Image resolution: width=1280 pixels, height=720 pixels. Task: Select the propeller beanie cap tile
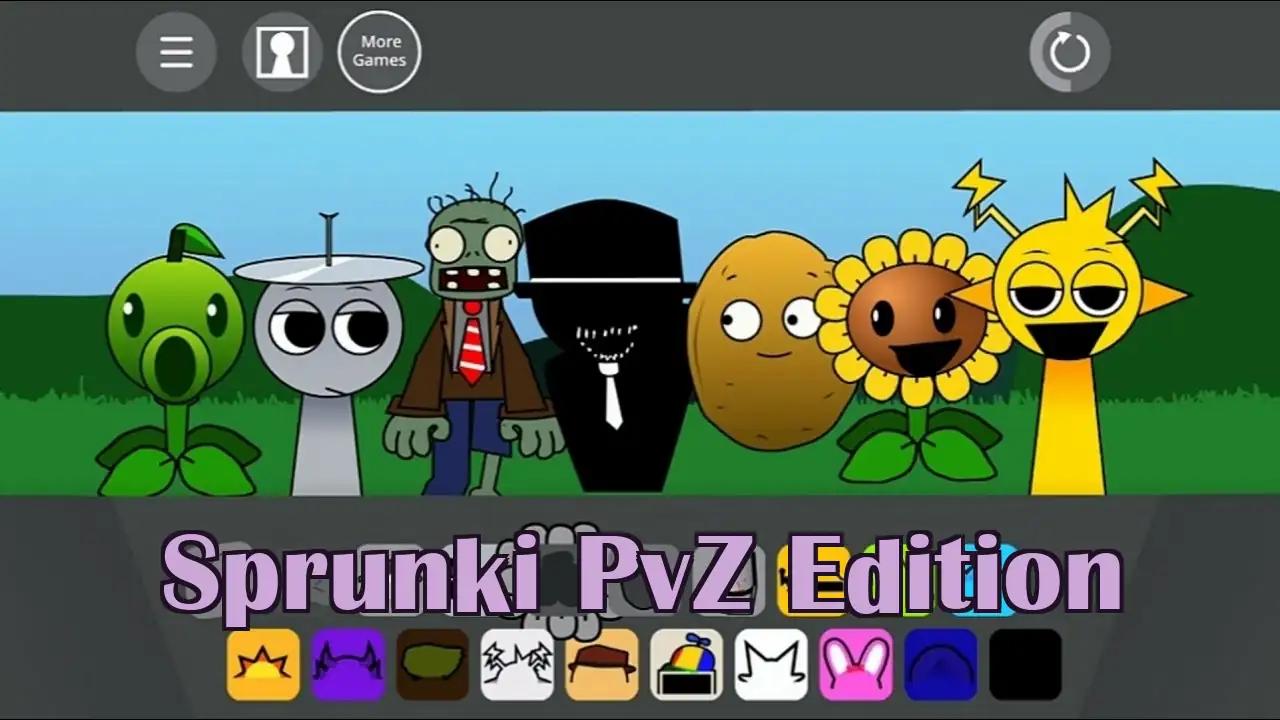click(687, 664)
